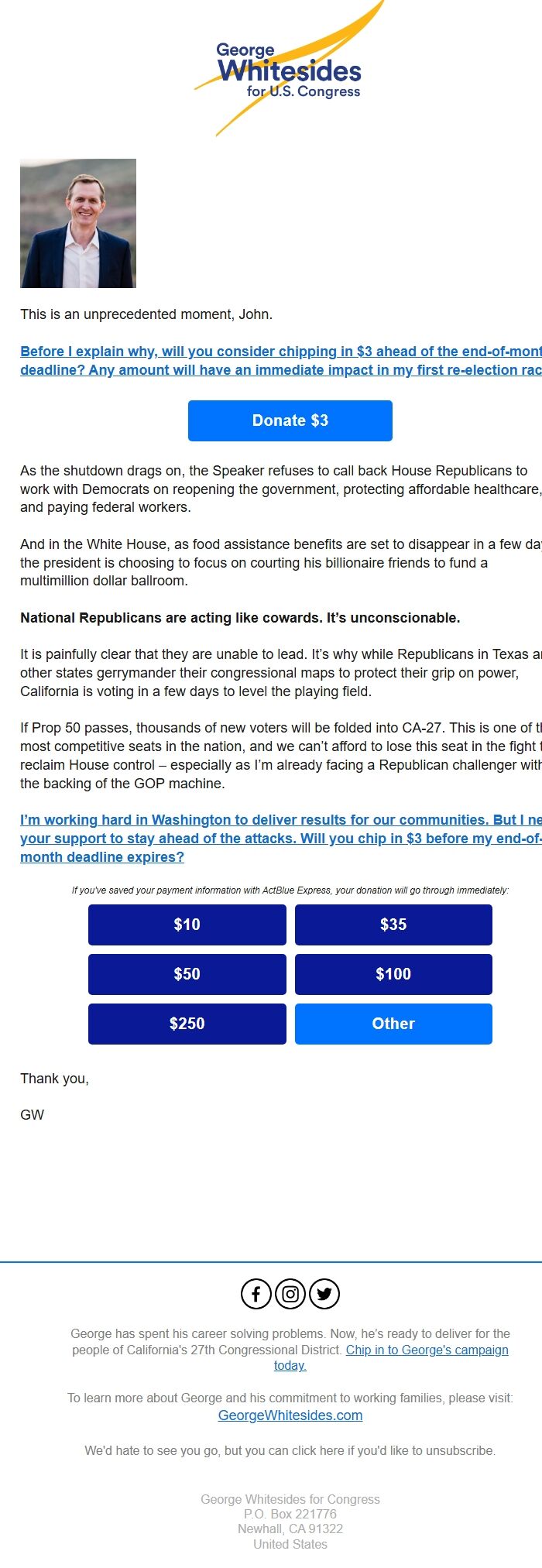Click the Newhall CA mailing address text

290,1529
